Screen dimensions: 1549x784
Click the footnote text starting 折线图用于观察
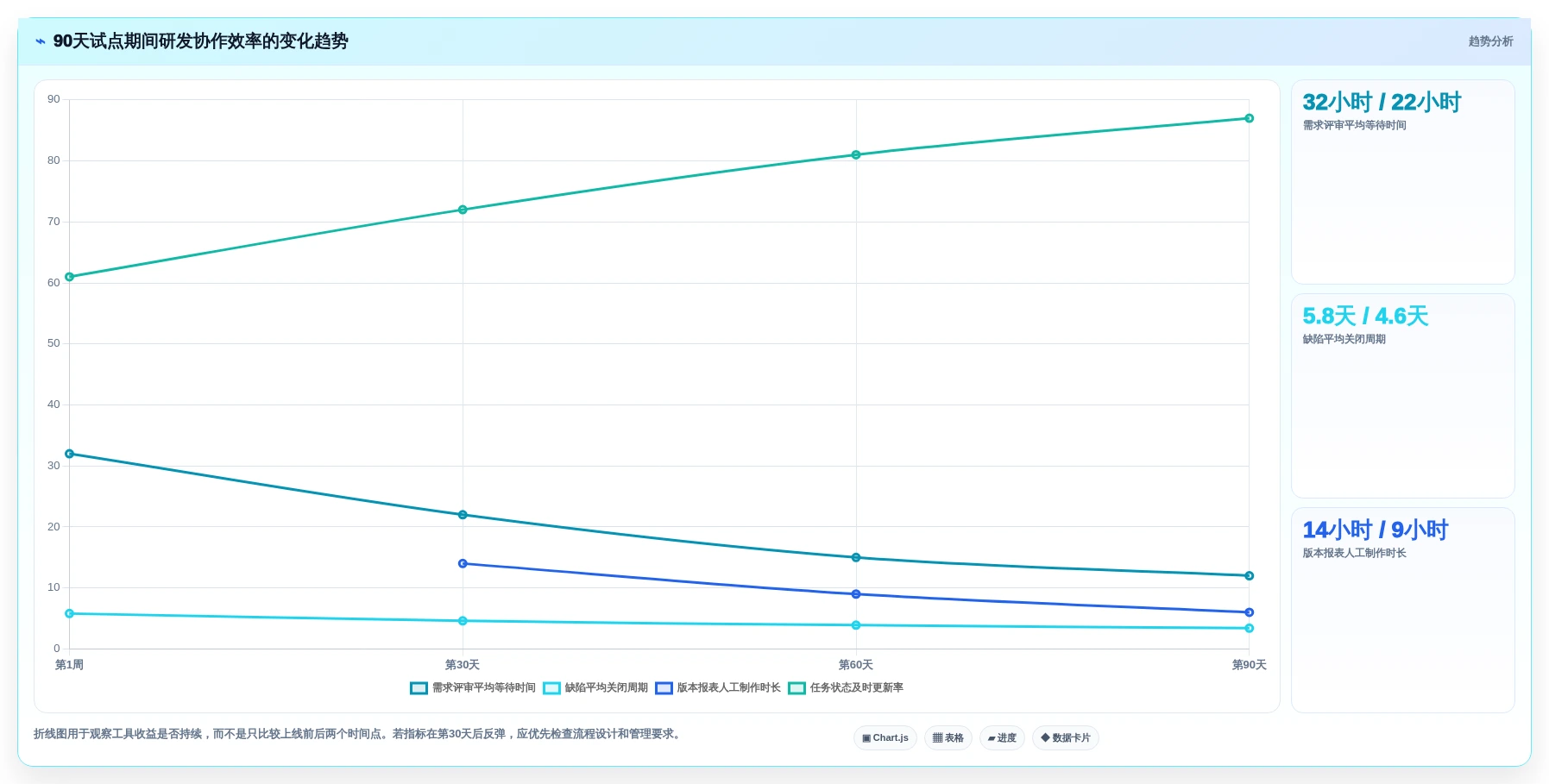coord(358,735)
